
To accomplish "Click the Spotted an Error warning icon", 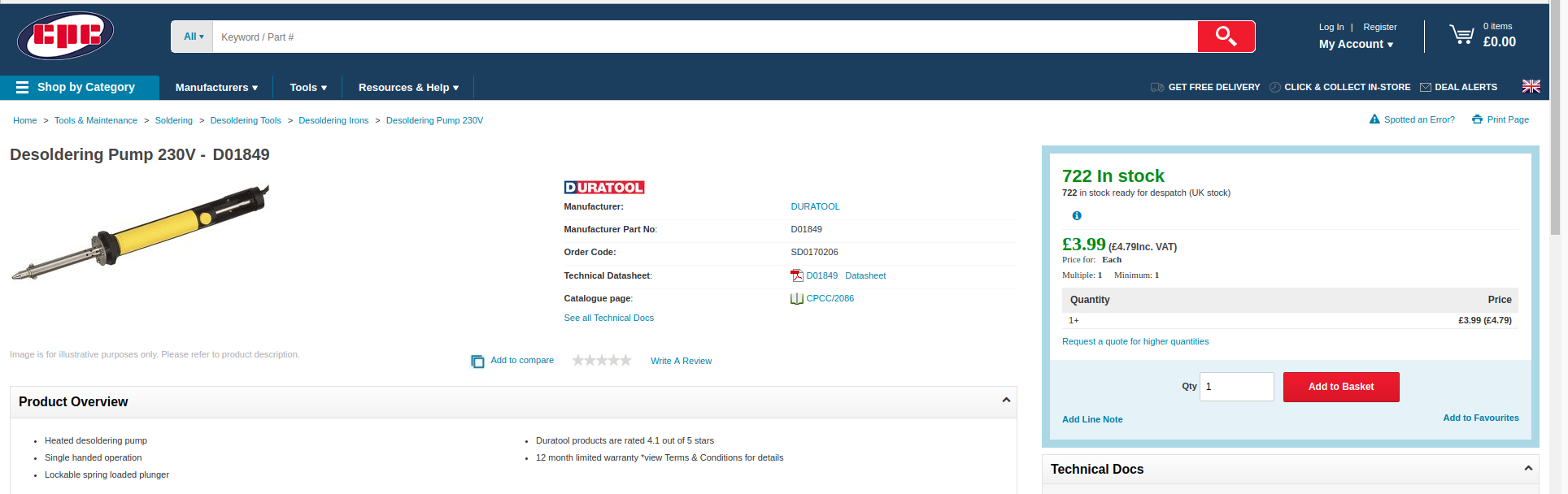I will coord(1374,119).
